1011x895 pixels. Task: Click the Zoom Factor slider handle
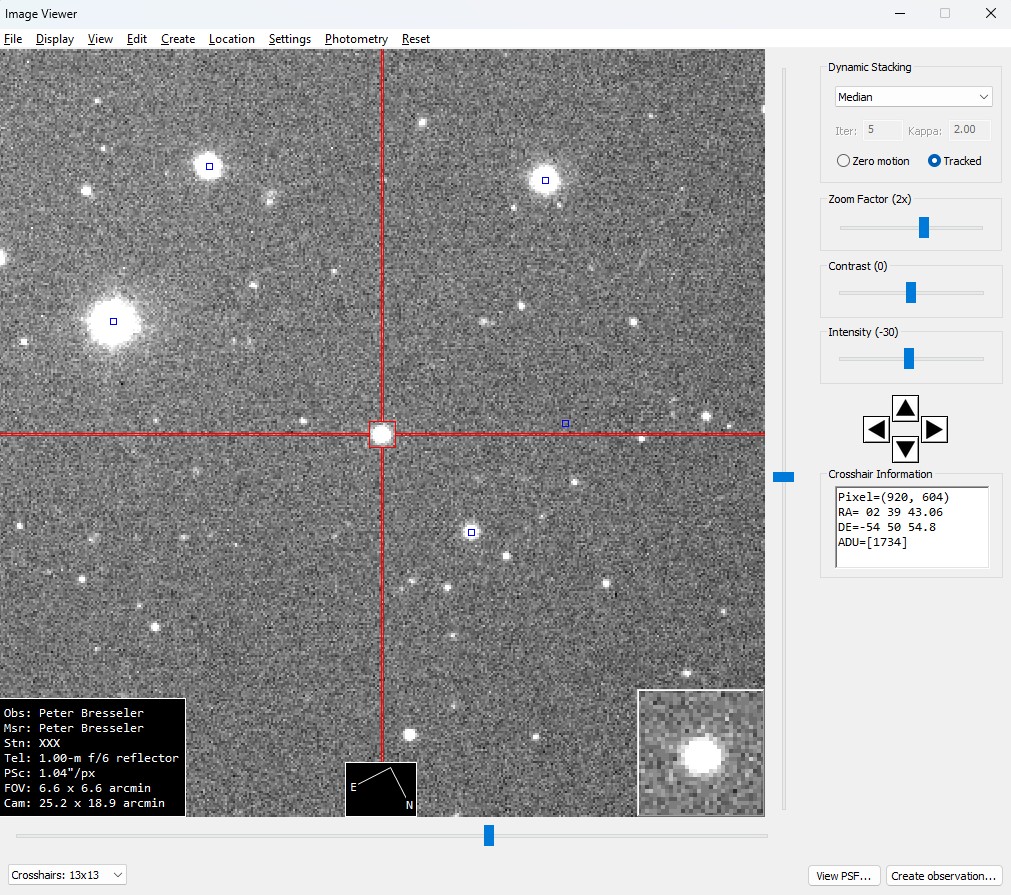point(924,227)
